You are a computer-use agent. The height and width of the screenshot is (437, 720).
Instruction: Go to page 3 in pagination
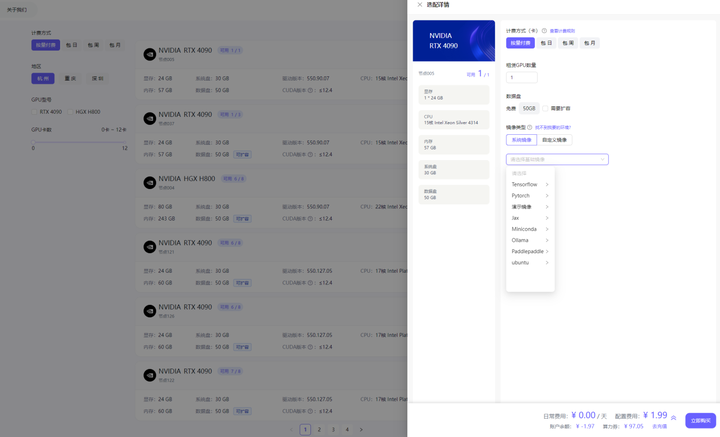pos(333,430)
